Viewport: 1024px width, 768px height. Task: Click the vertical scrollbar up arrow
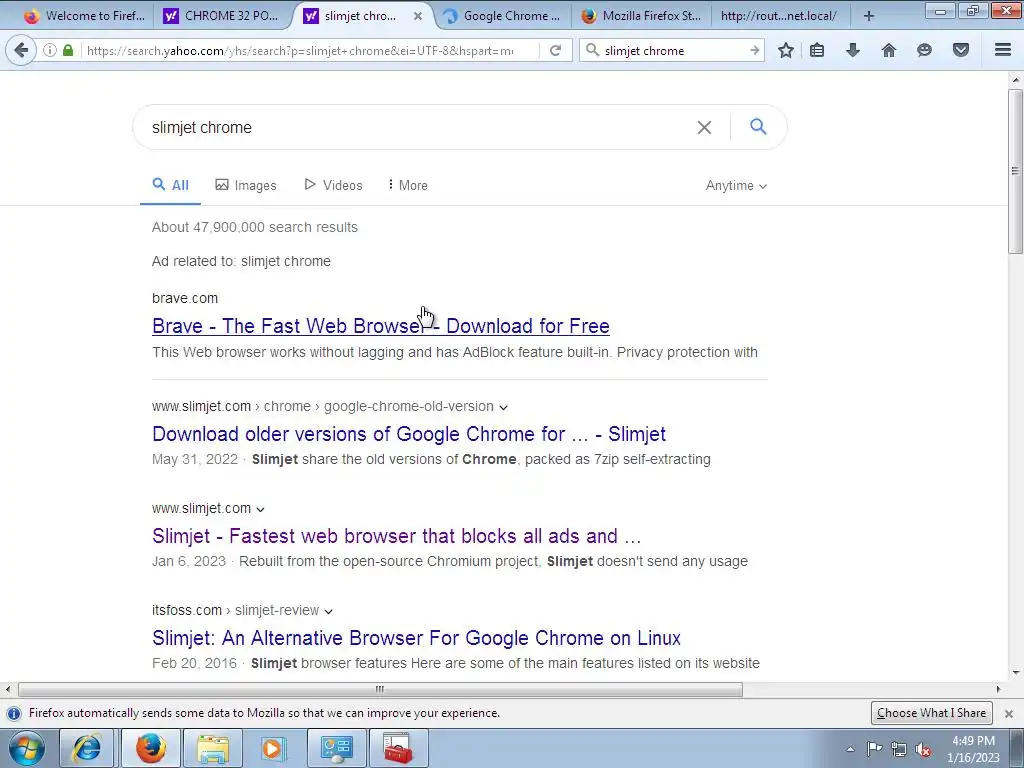point(1016,80)
